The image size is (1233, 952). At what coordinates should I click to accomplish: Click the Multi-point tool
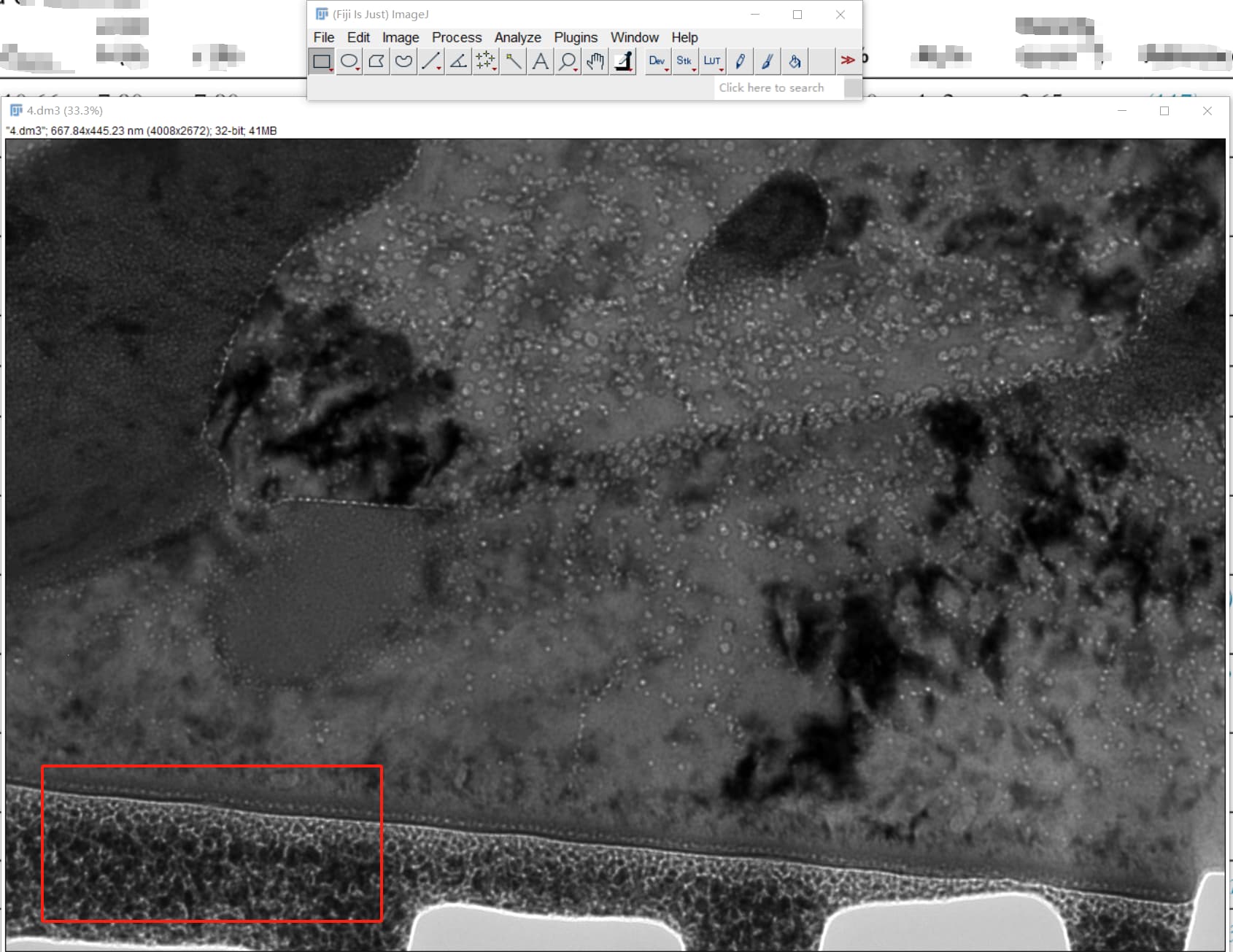[485, 61]
